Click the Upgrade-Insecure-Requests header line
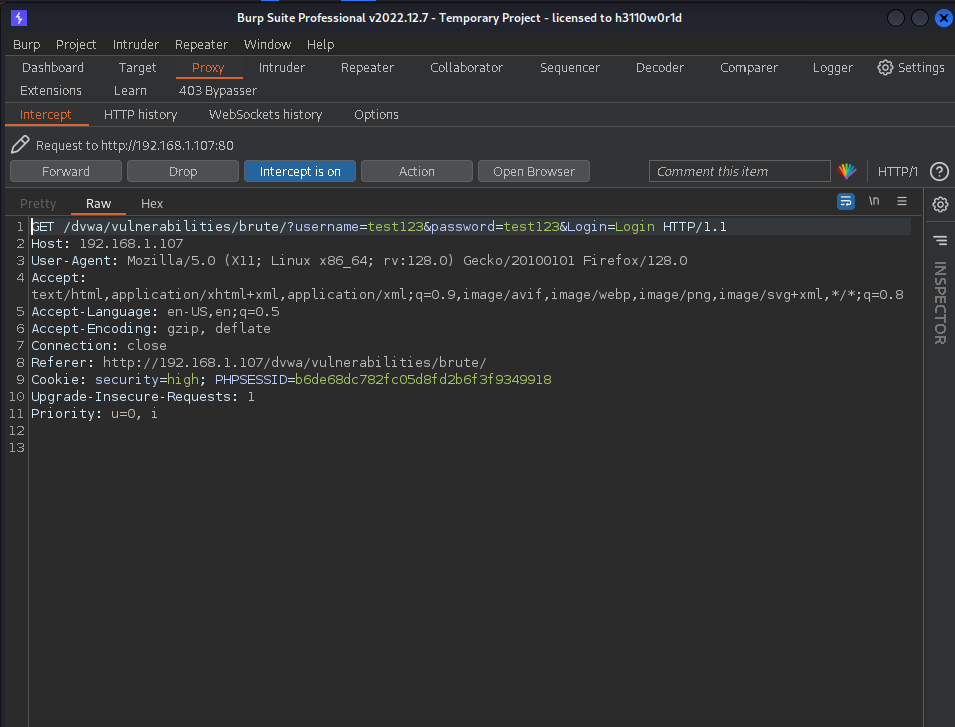The height and width of the screenshot is (727, 955). pyautogui.click(x=143, y=397)
